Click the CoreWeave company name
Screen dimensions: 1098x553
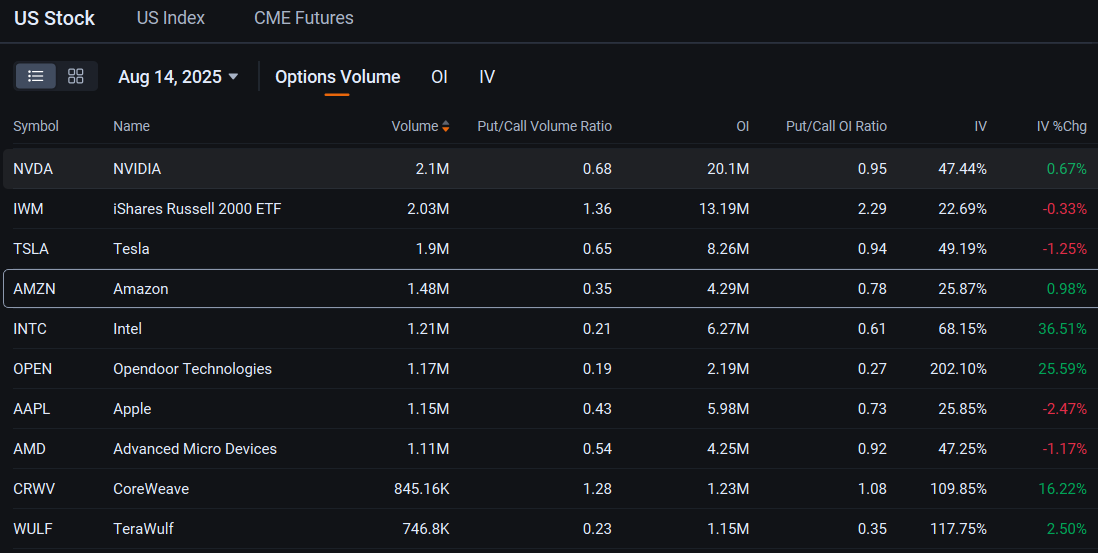click(x=151, y=488)
